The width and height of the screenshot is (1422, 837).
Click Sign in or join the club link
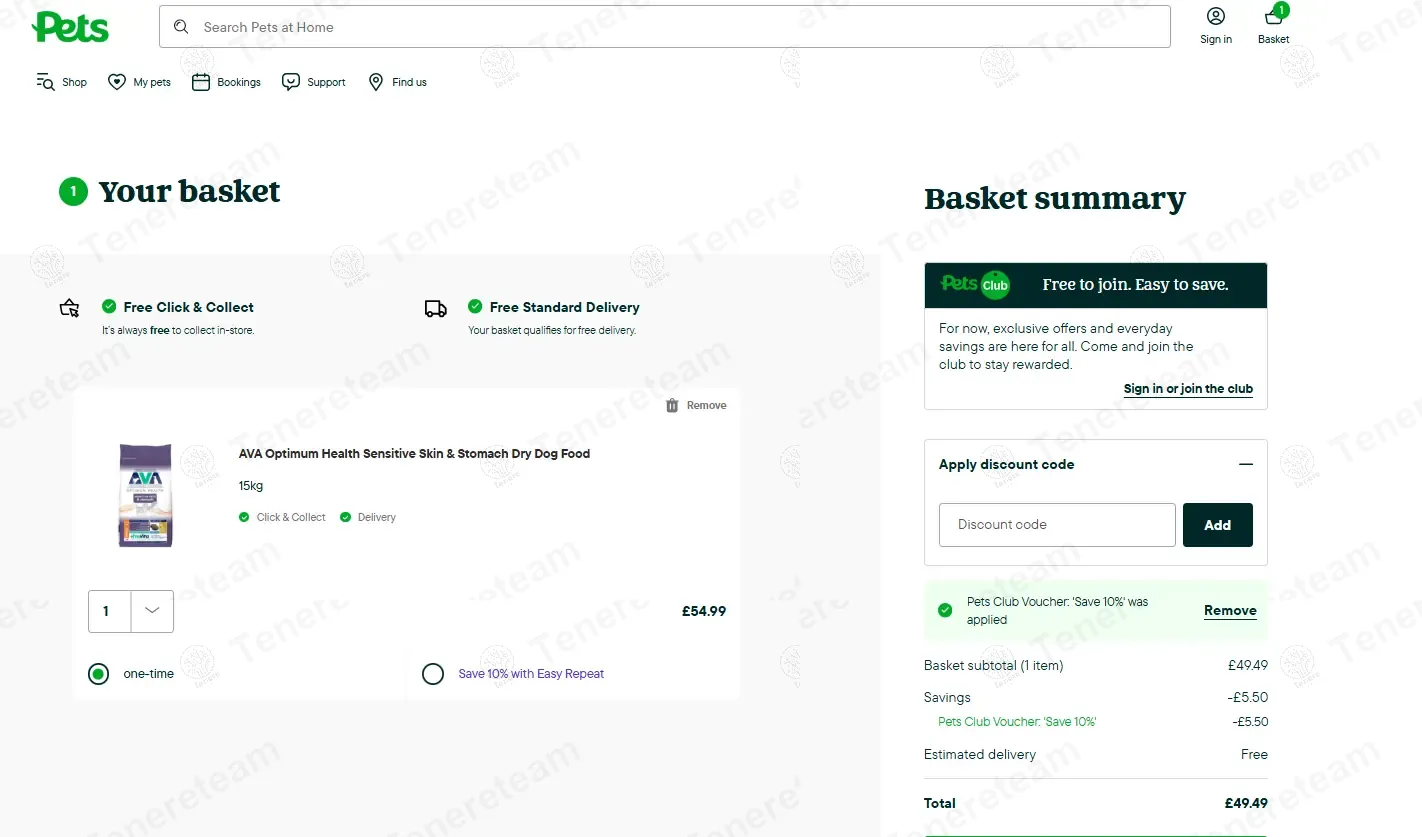tap(1188, 389)
